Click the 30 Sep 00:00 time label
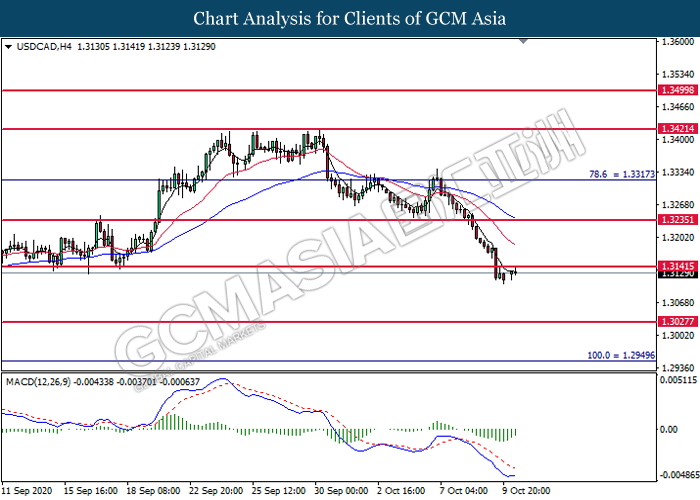Image resolution: width=700 pixels, height=500 pixels. pos(342,491)
